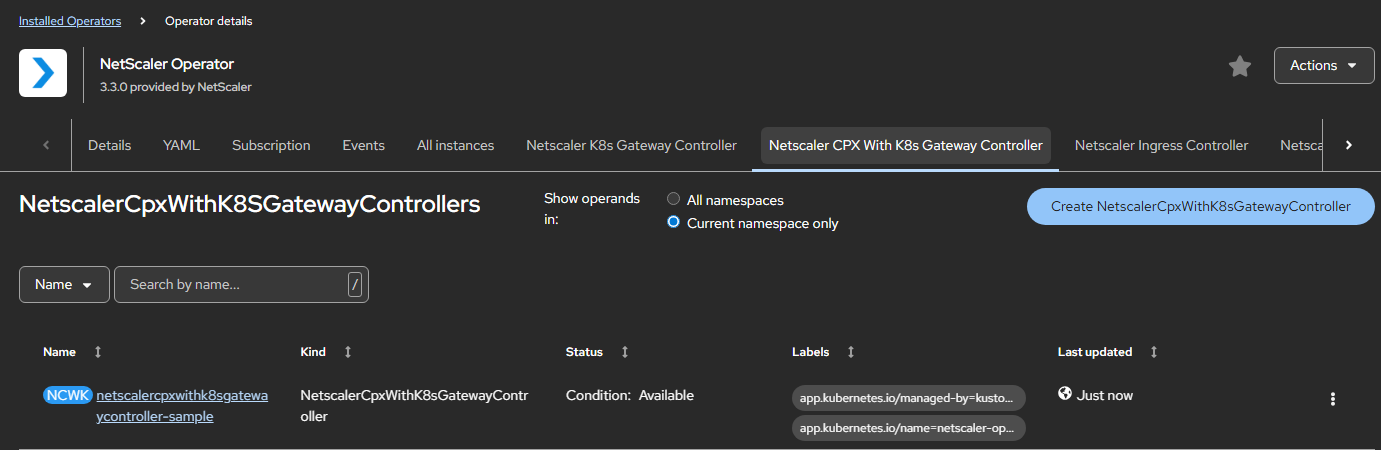The width and height of the screenshot is (1381, 450).
Task: Click the globe icon beside Just now
Action: [1065, 394]
